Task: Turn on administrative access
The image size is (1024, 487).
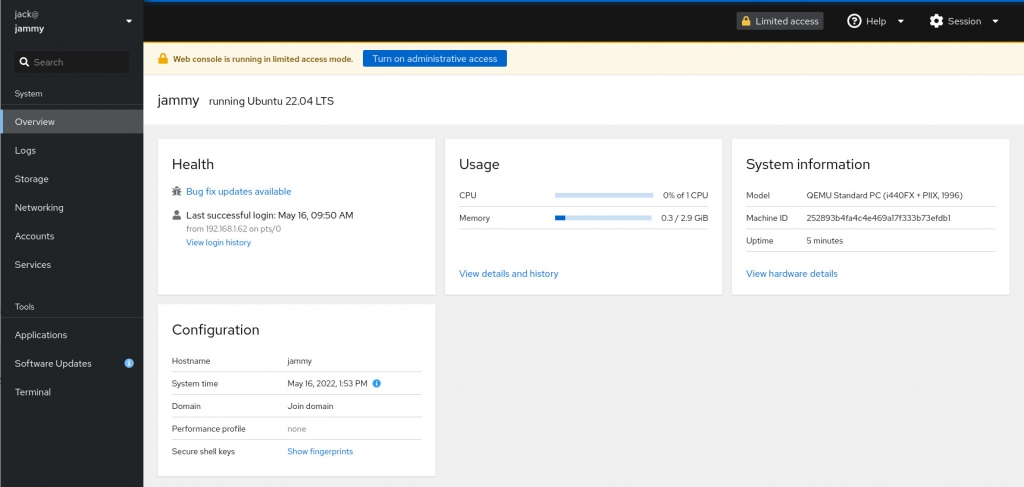Action: pyautogui.click(x=435, y=59)
